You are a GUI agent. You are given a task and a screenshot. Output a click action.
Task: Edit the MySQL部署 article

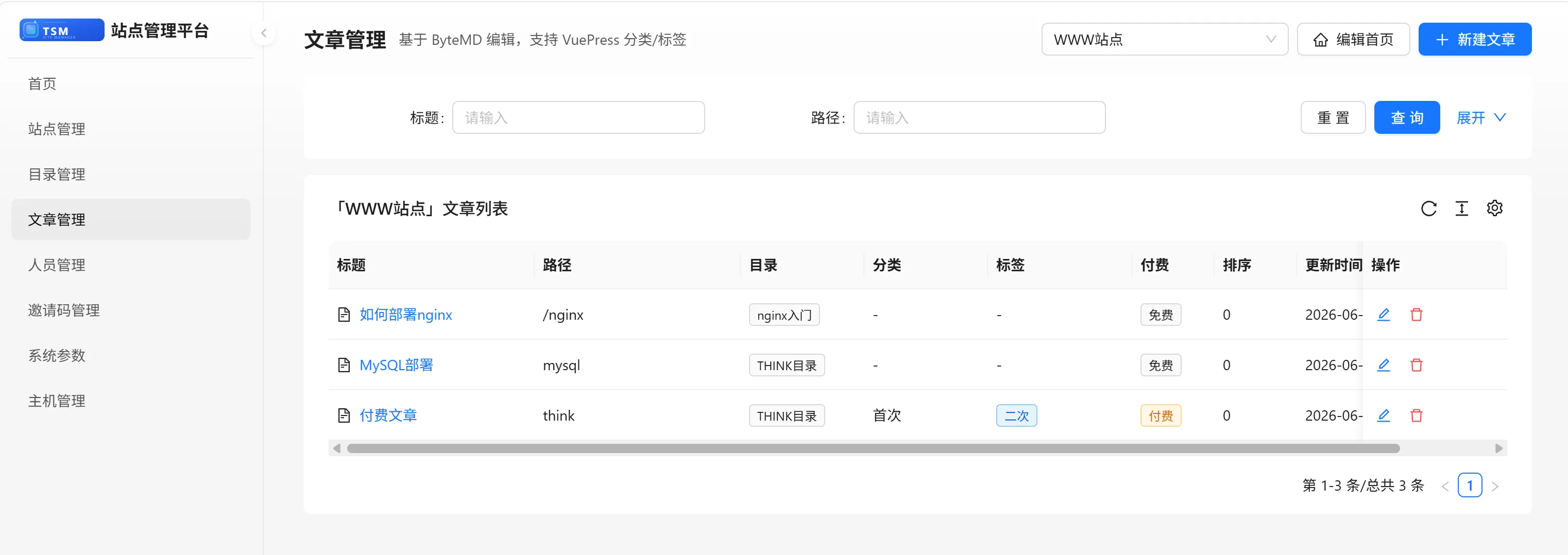(1384, 365)
